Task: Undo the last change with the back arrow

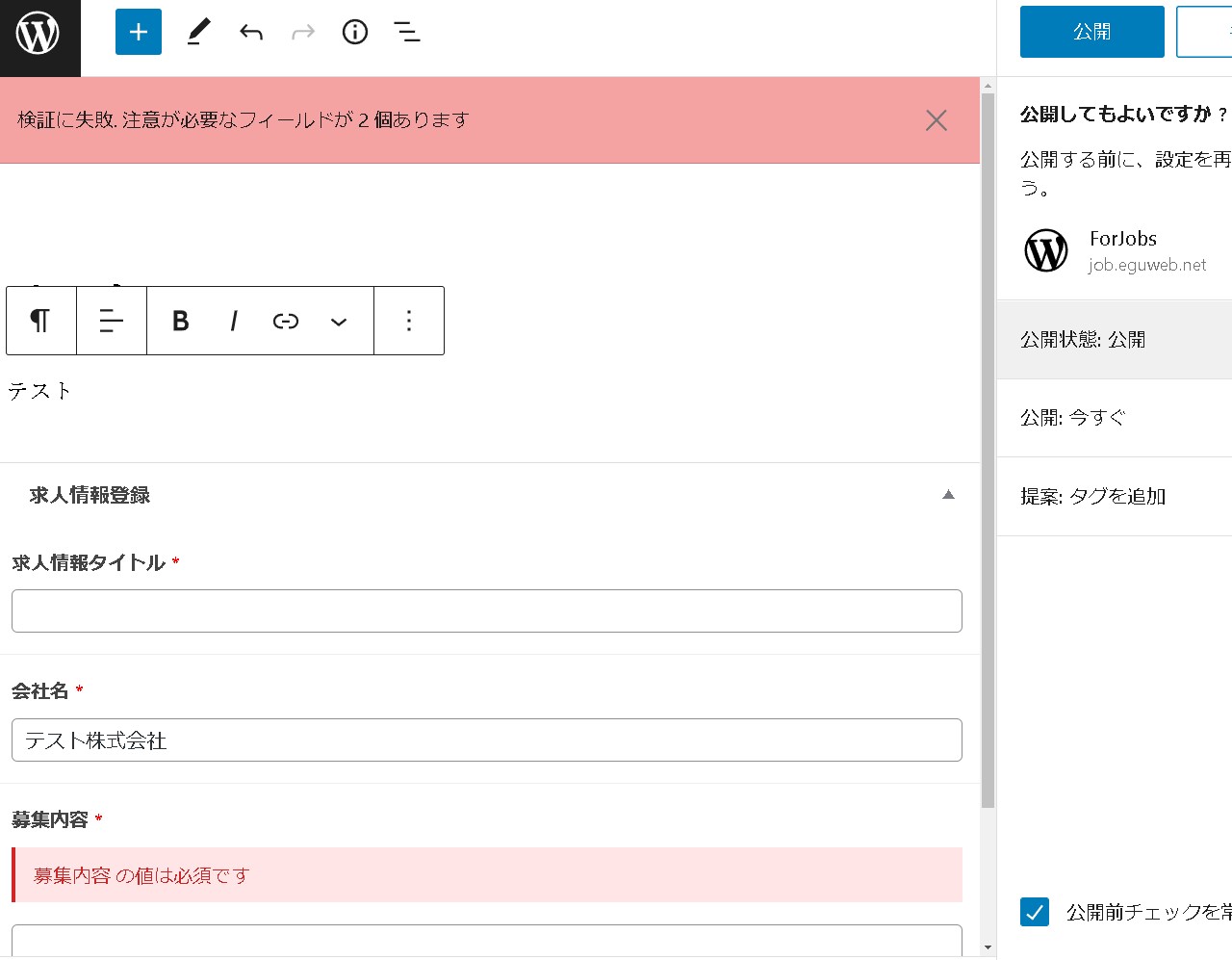Action: click(250, 31)
